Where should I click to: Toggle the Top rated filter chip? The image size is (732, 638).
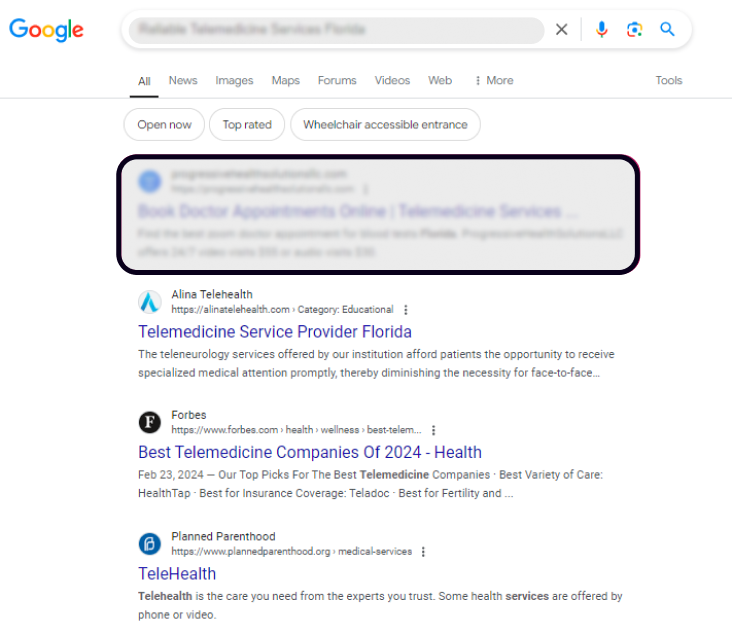(247, 125)
